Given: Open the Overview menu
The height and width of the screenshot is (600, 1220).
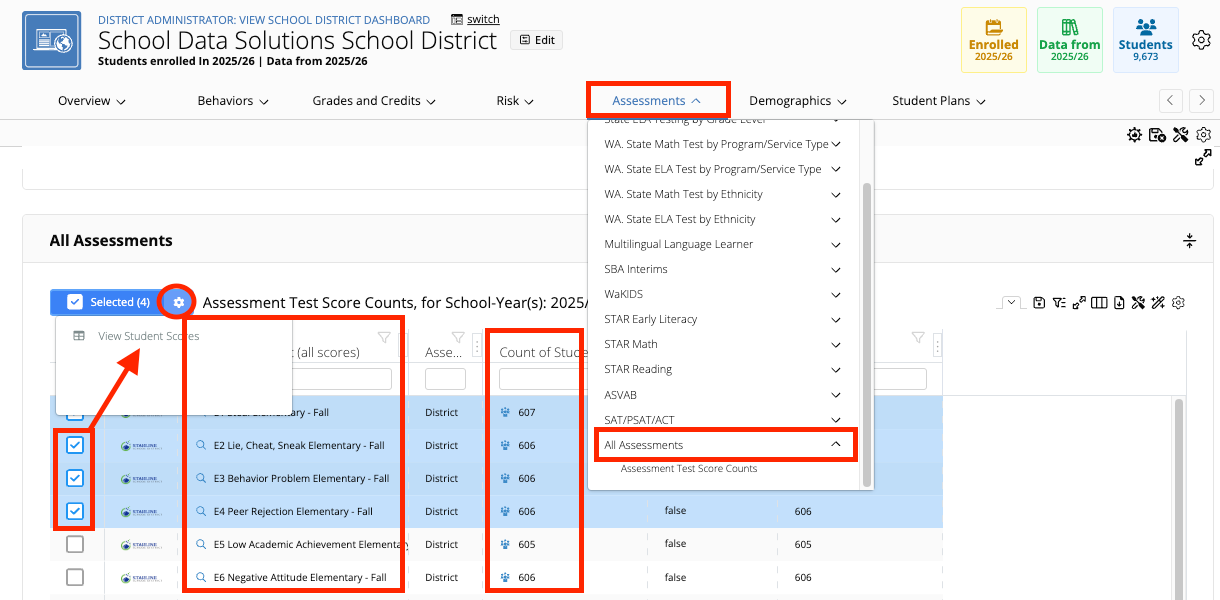Looking at the screenshot, I should [91, 101].
